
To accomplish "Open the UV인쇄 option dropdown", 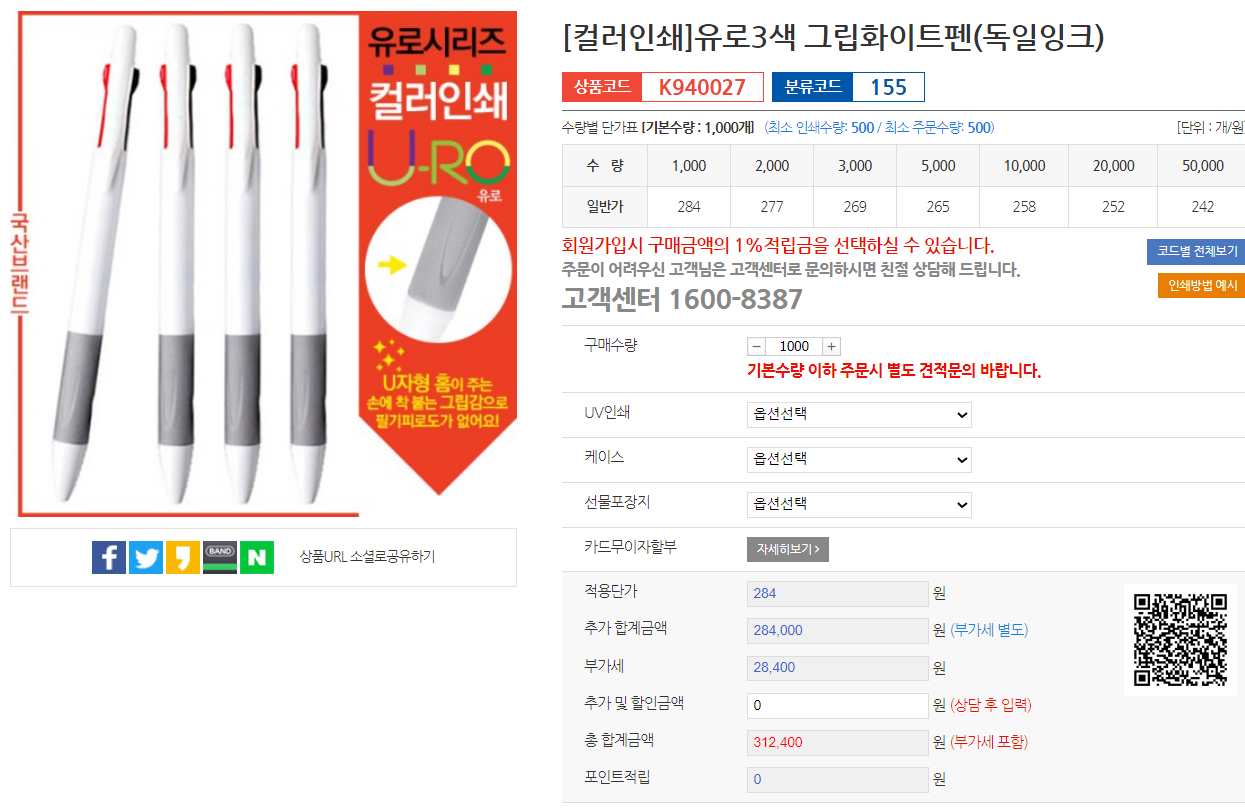I will click(859, 414).
